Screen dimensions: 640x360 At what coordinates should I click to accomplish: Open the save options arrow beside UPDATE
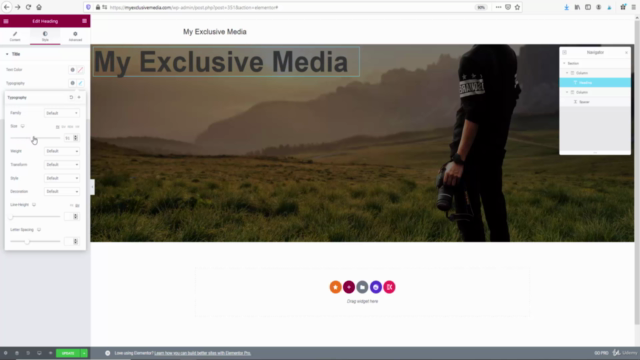pyautogui.click(x=84, y=353)
